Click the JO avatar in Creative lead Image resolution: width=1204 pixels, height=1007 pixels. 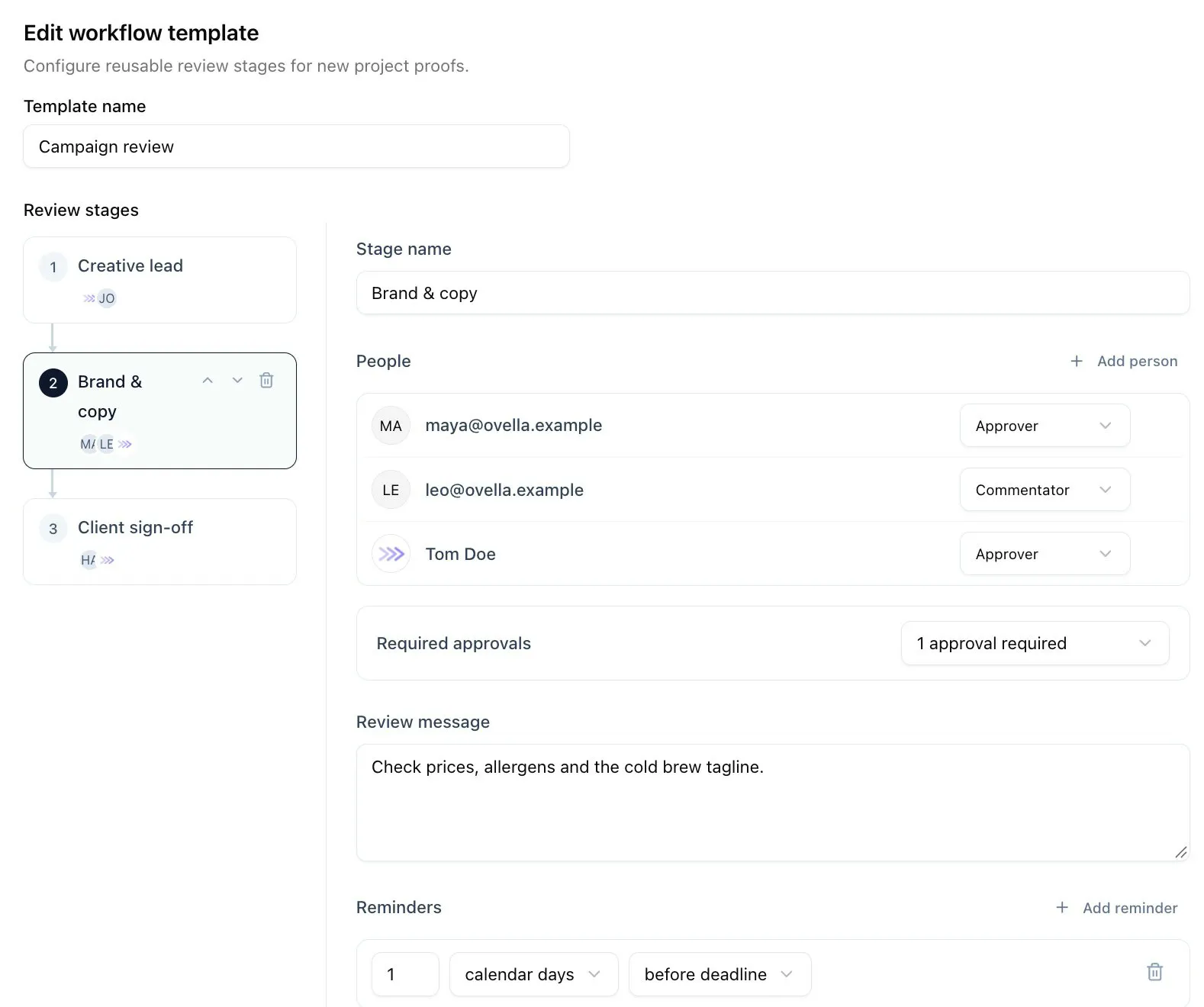(107, 298)
